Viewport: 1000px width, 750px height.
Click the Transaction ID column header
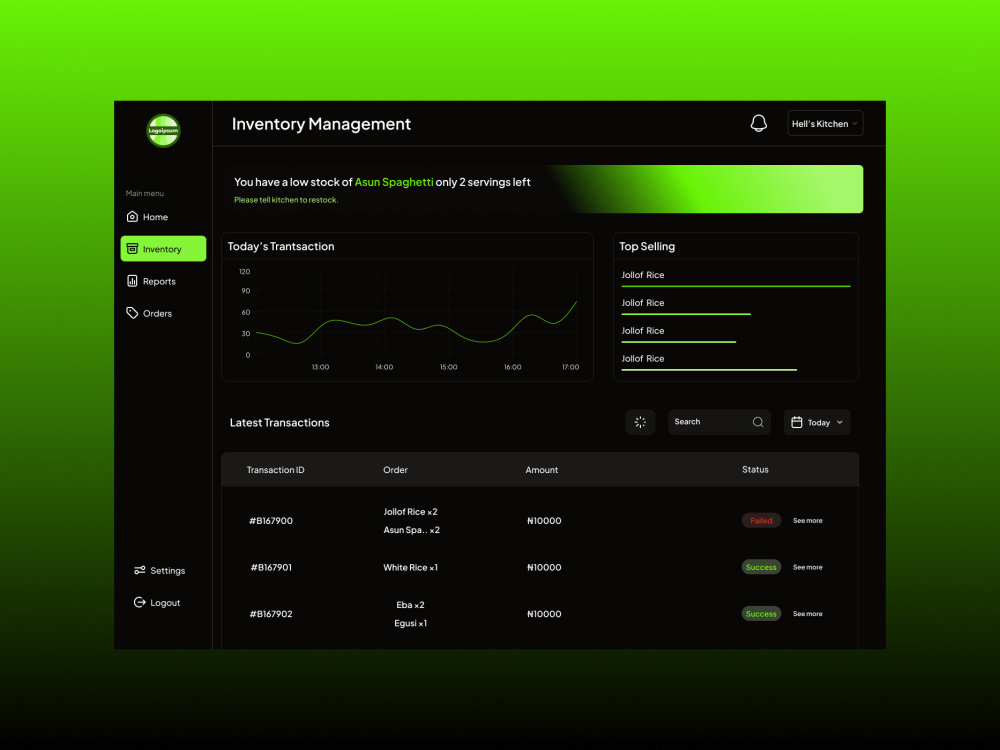tap(276, 469)
